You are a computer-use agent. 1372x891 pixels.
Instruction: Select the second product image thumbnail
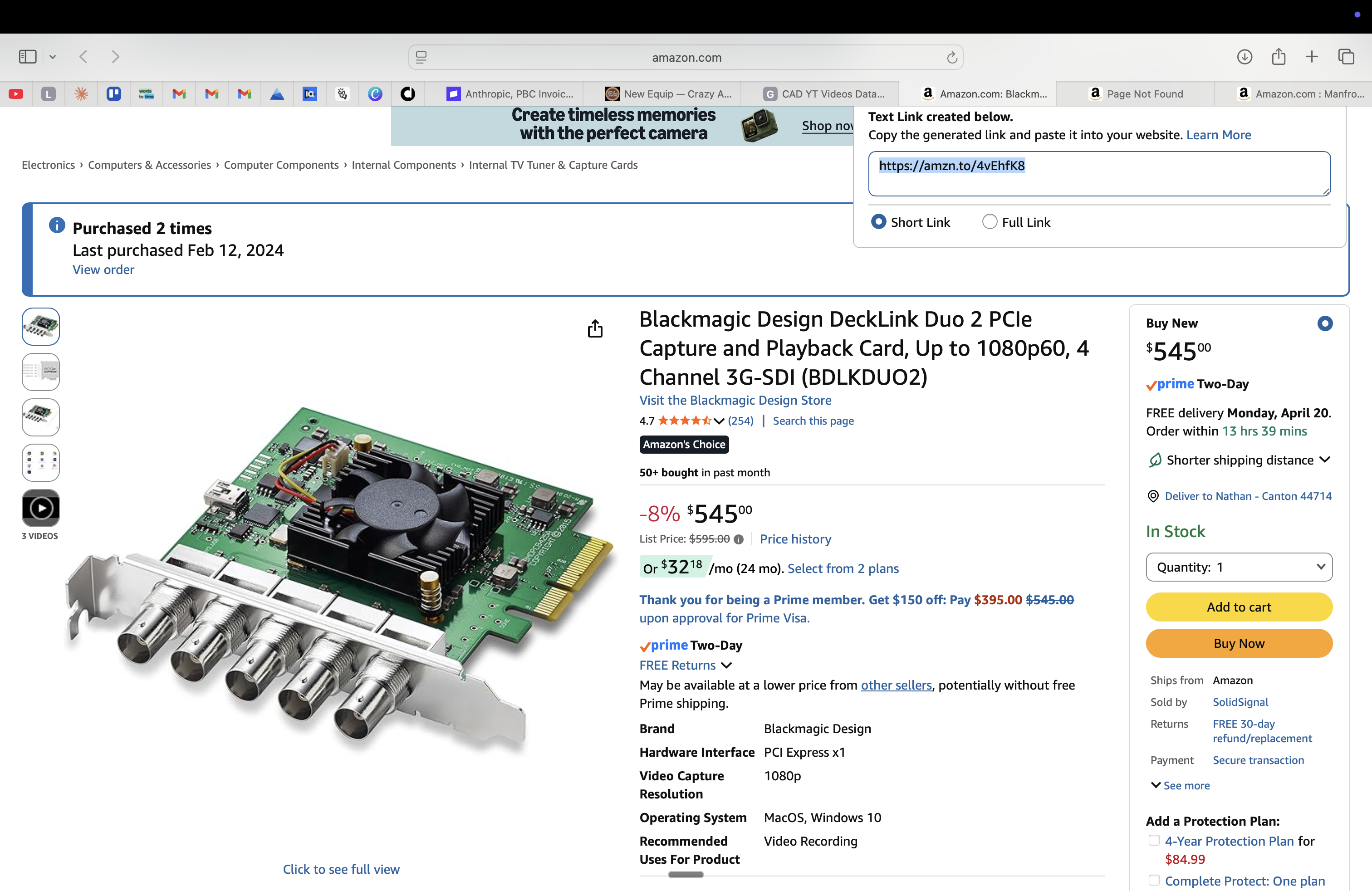40,372
